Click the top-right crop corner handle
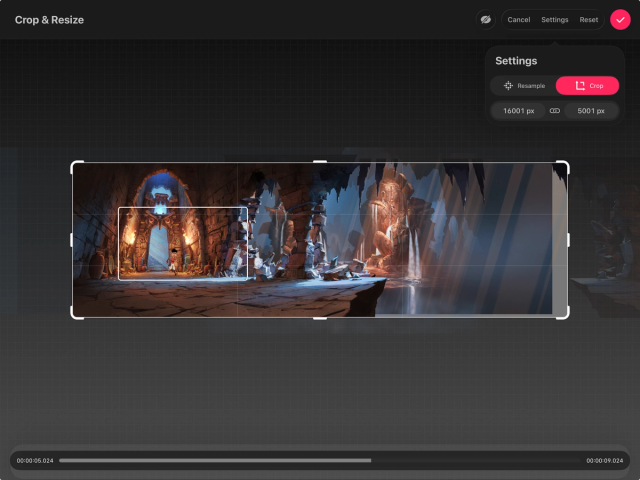The height and width of the screenshot is (480, 640). point(563,167)
